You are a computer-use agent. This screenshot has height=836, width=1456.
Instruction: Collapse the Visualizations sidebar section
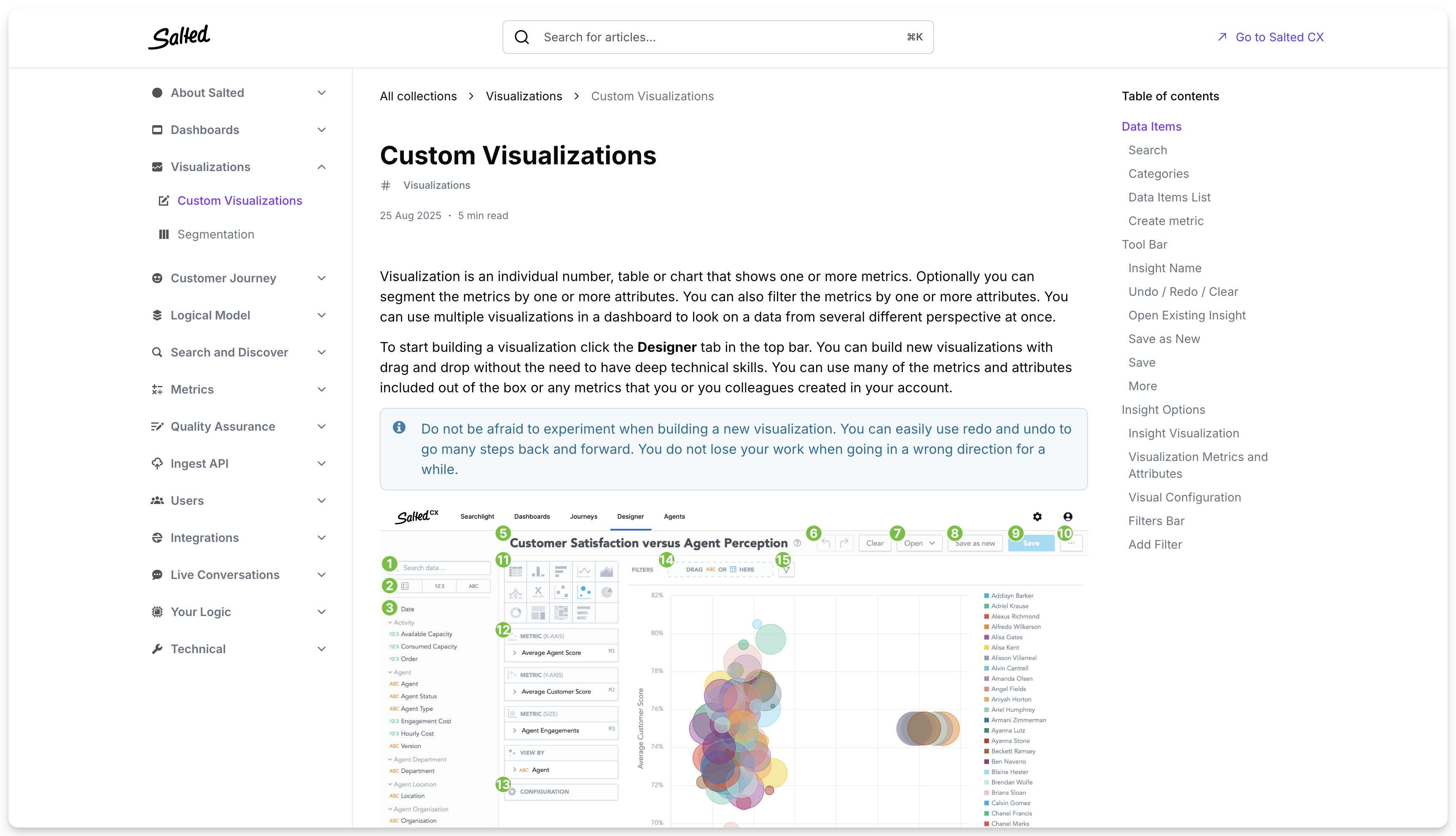point(322,167)
